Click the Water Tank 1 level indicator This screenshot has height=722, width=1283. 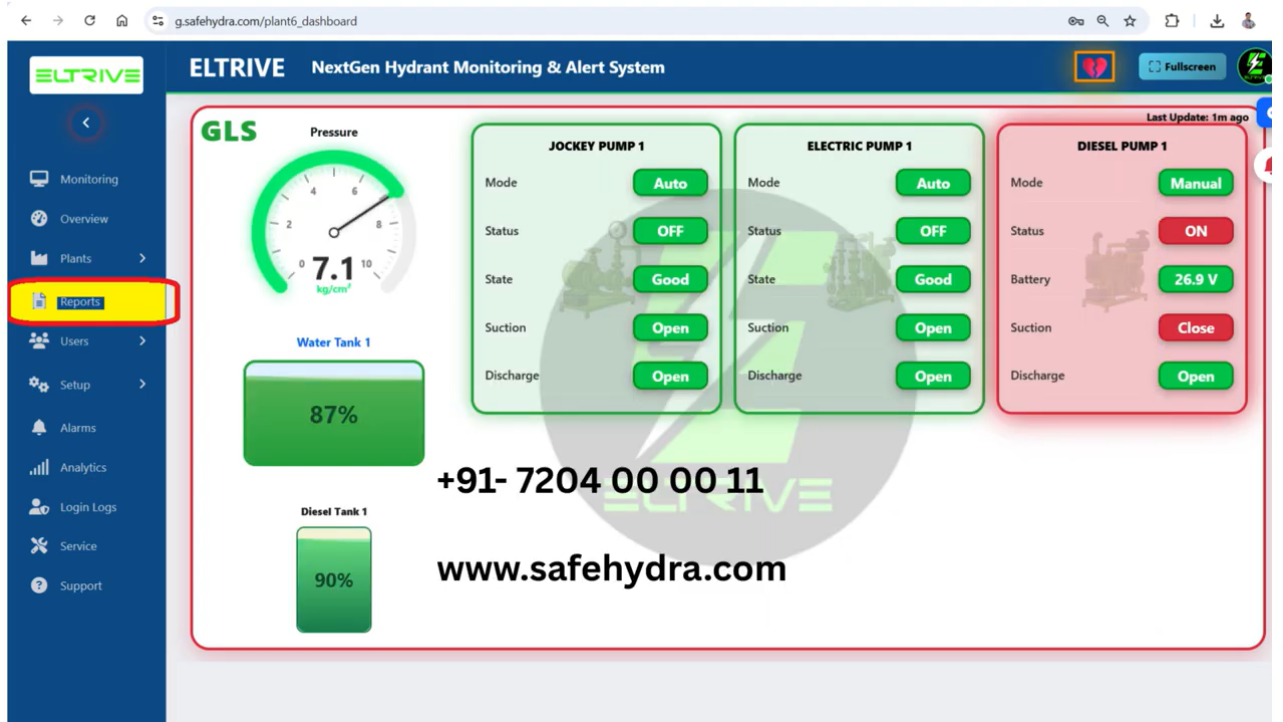(333, 413)
